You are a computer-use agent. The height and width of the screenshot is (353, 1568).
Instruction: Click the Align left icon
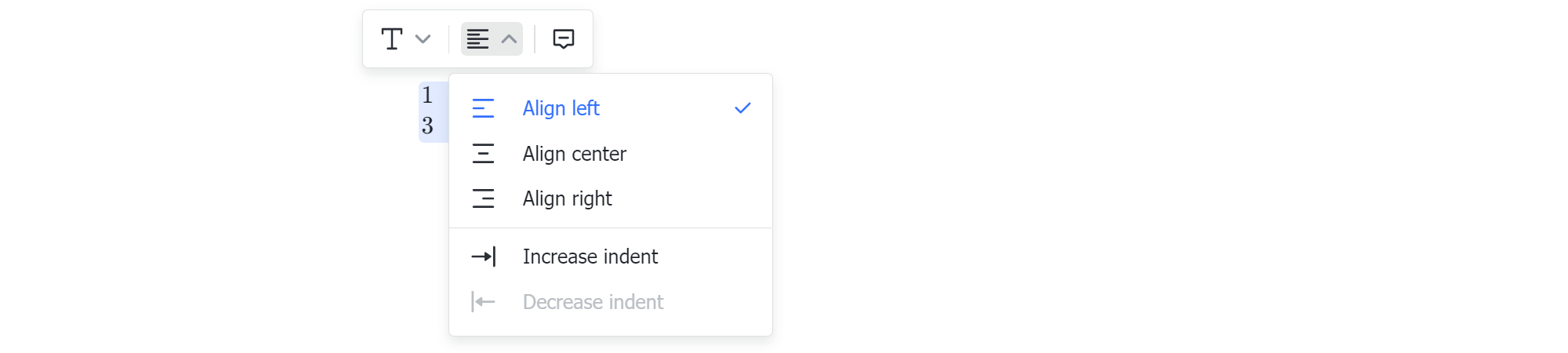click(x=483, y=108)
